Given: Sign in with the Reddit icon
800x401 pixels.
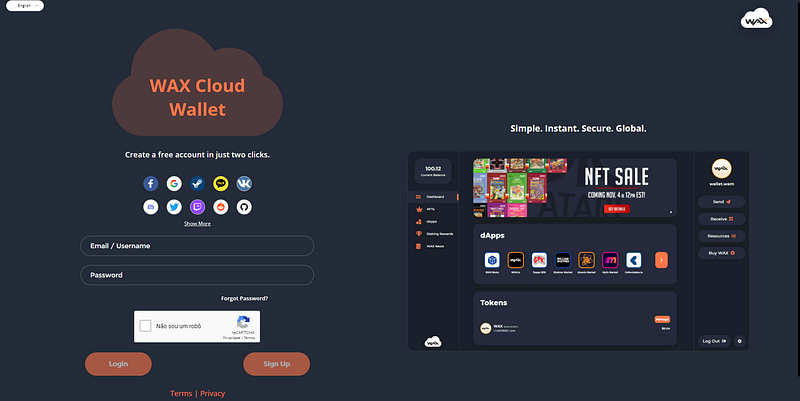Looking at the screenshot, I should point(221,207).
